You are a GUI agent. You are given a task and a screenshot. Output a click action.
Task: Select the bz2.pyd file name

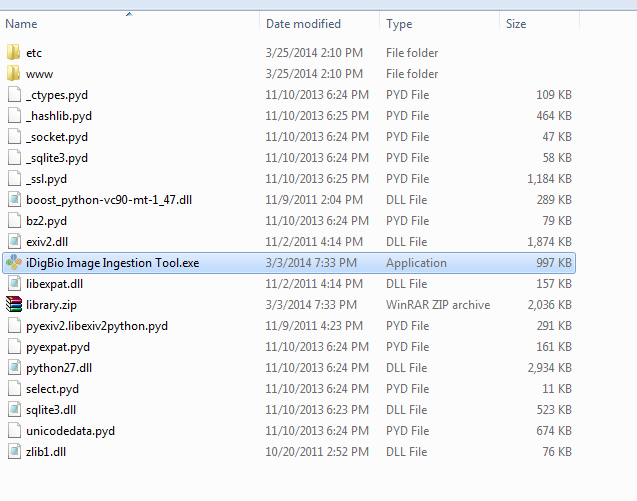[x=47, y=221]
